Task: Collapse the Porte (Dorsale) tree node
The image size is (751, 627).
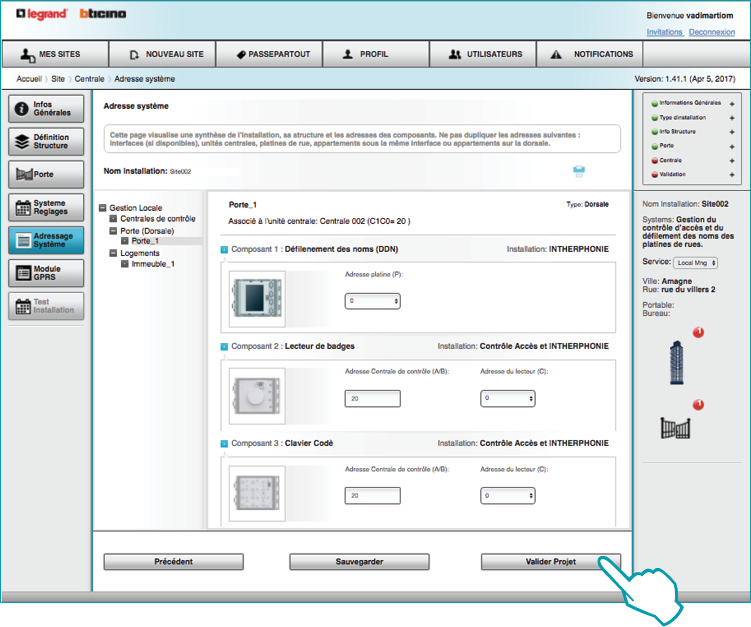Action: click(112, 230)
